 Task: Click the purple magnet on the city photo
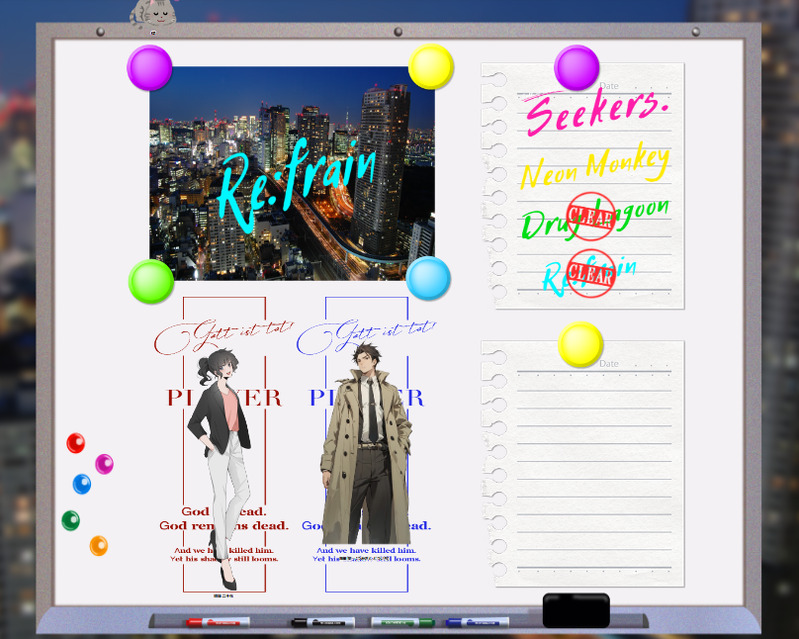pos(149,68)
